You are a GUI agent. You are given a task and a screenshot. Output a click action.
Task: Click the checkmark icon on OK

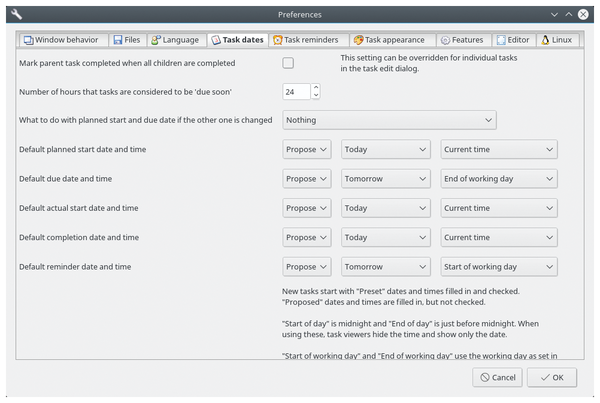pos(545,378)
